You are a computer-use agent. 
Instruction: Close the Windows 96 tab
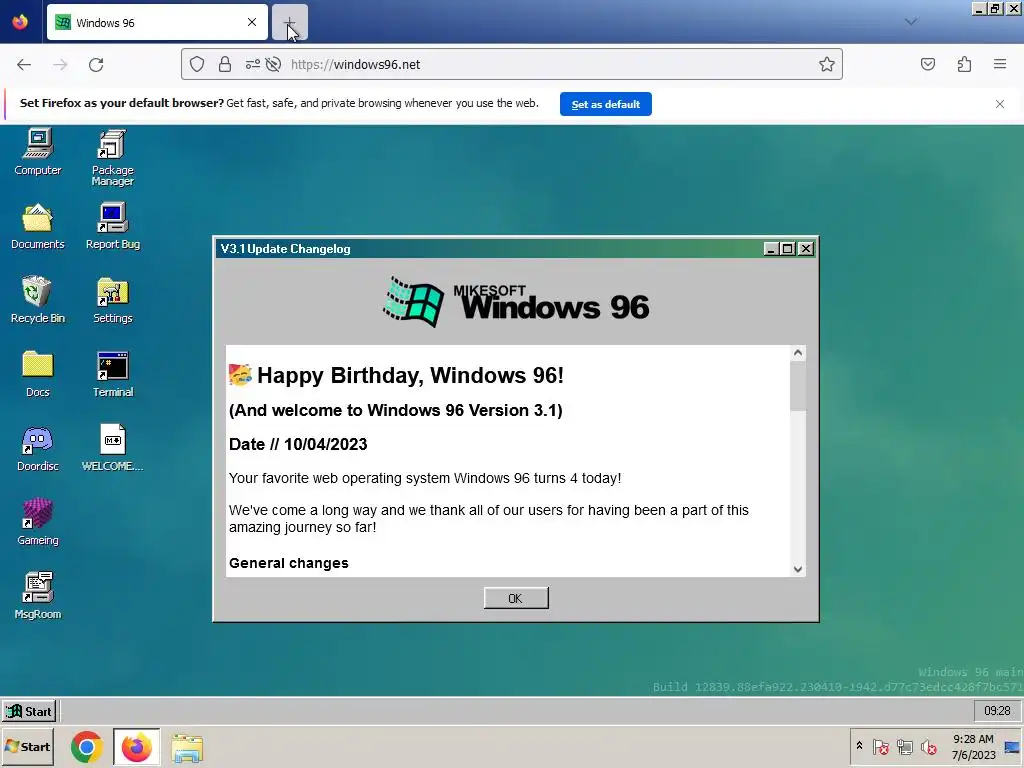tap(252, 22)
